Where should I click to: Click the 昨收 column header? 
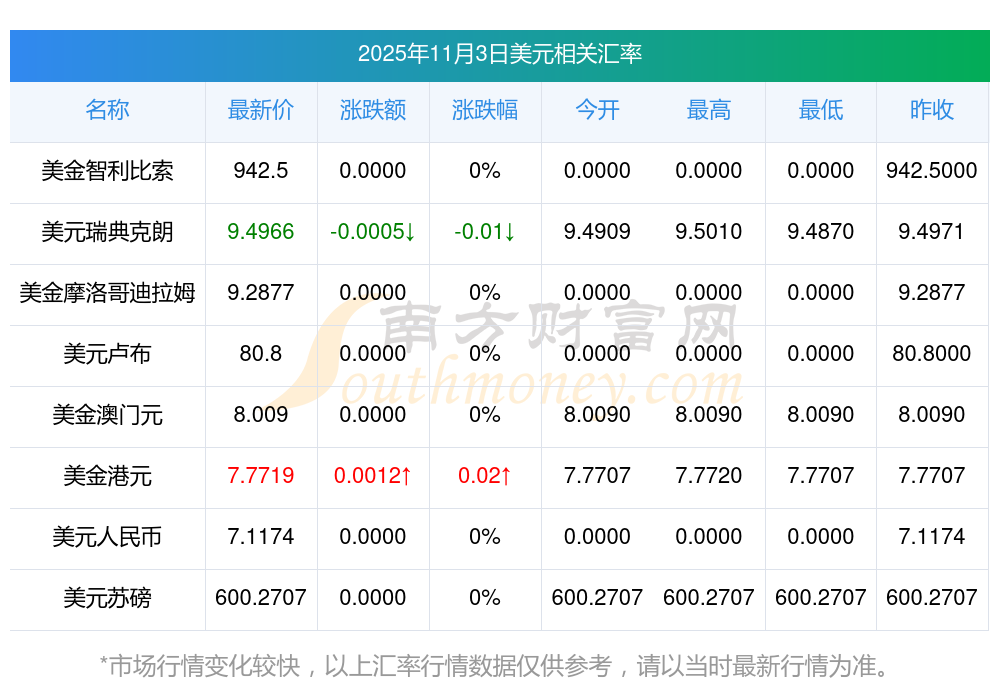(932, 111)
